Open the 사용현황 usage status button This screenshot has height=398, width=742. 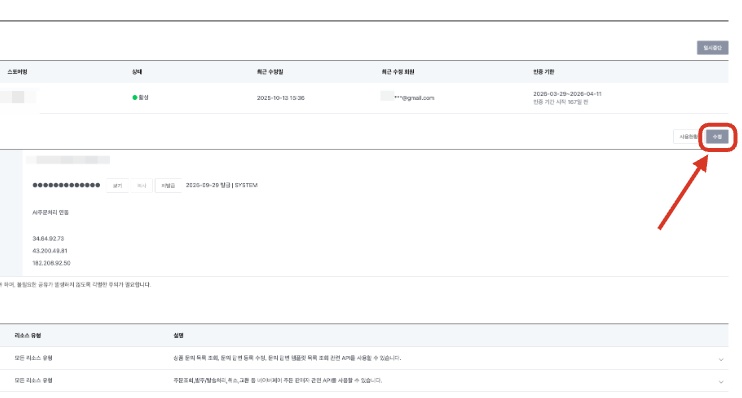(x=688, y=137)
